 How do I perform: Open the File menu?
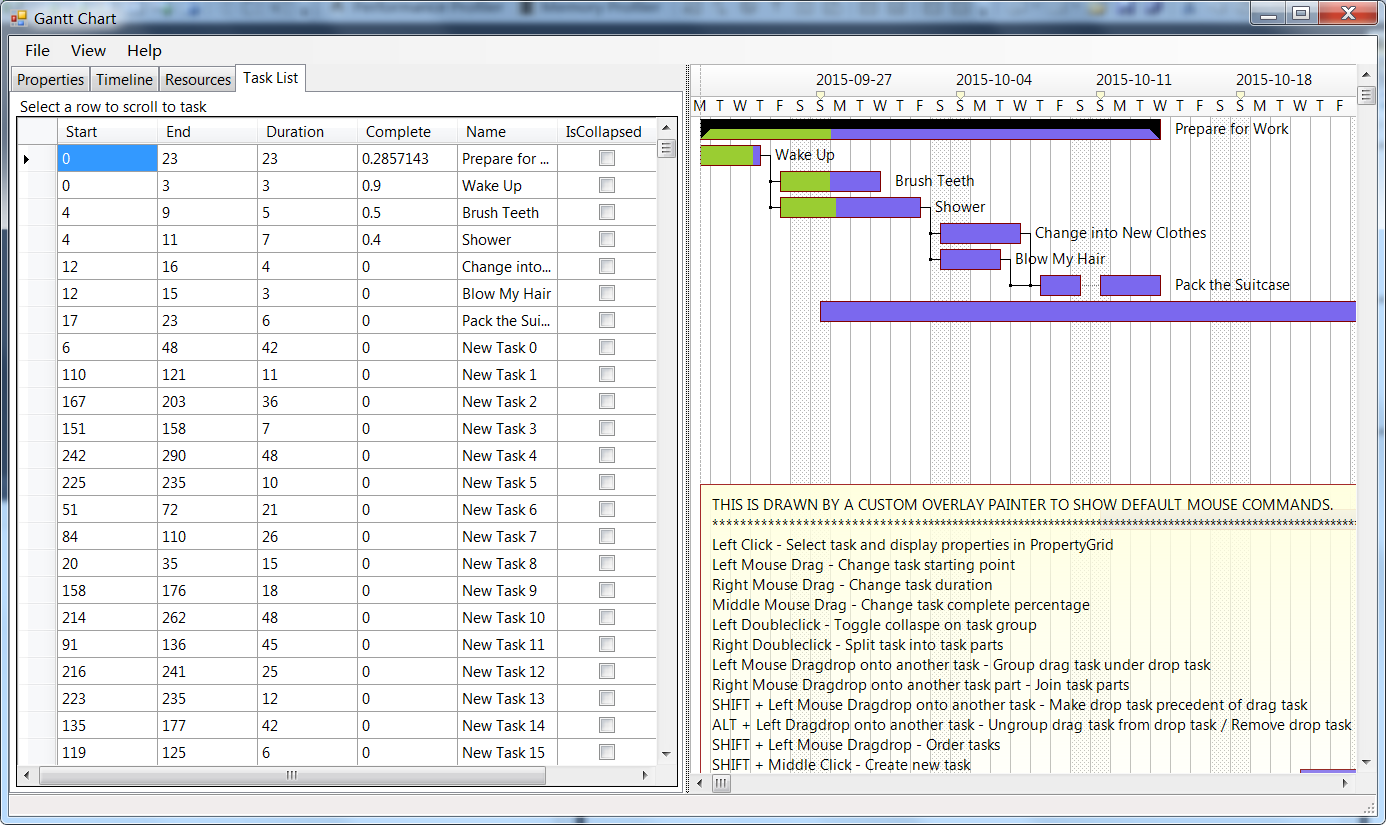36,50
